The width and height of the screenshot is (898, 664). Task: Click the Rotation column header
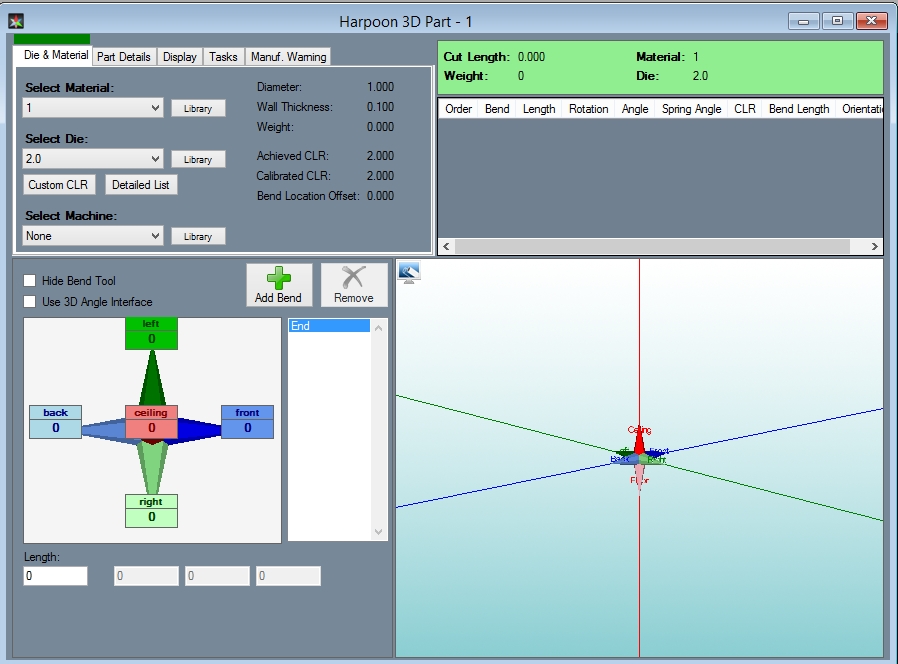589,109
